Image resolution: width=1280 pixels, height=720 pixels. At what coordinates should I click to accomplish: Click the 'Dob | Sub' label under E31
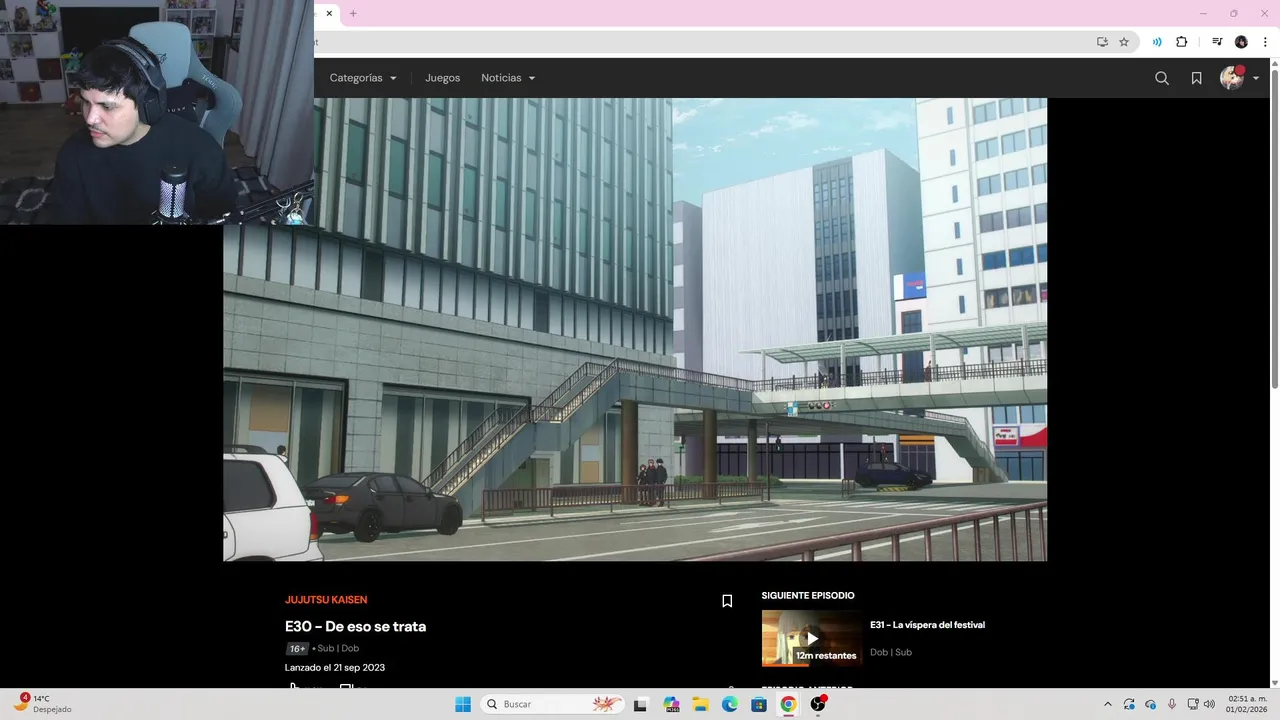(x=891, y=652)
